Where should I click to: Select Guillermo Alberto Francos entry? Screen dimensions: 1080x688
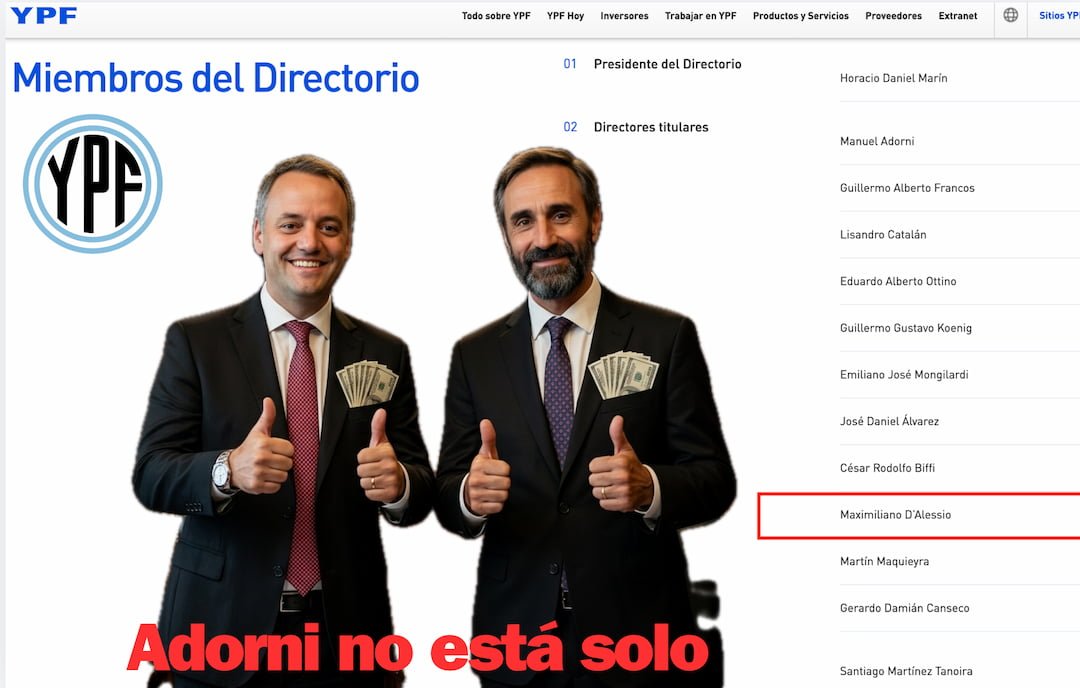pyautogui.click(x=907, y=188)
